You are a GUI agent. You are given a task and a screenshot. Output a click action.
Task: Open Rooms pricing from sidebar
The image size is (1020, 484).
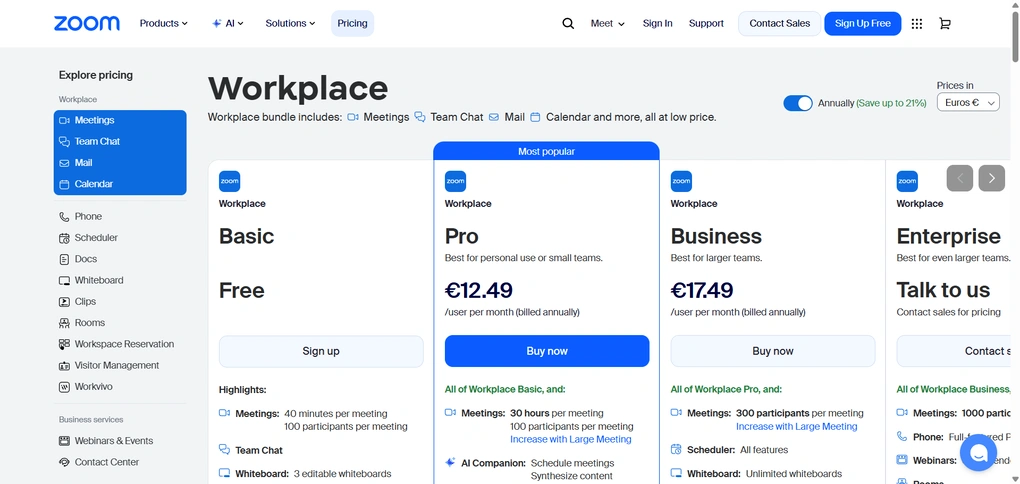point(81,323)
